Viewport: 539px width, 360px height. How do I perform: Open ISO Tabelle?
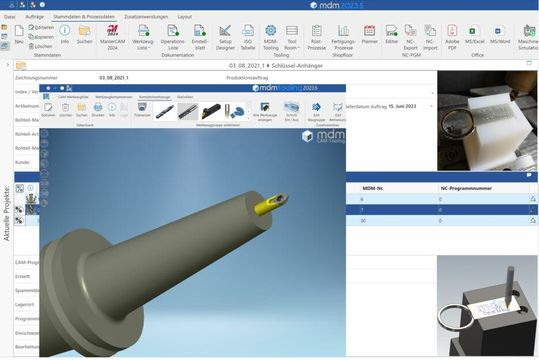pyautogui.click(x=248, y=37)
